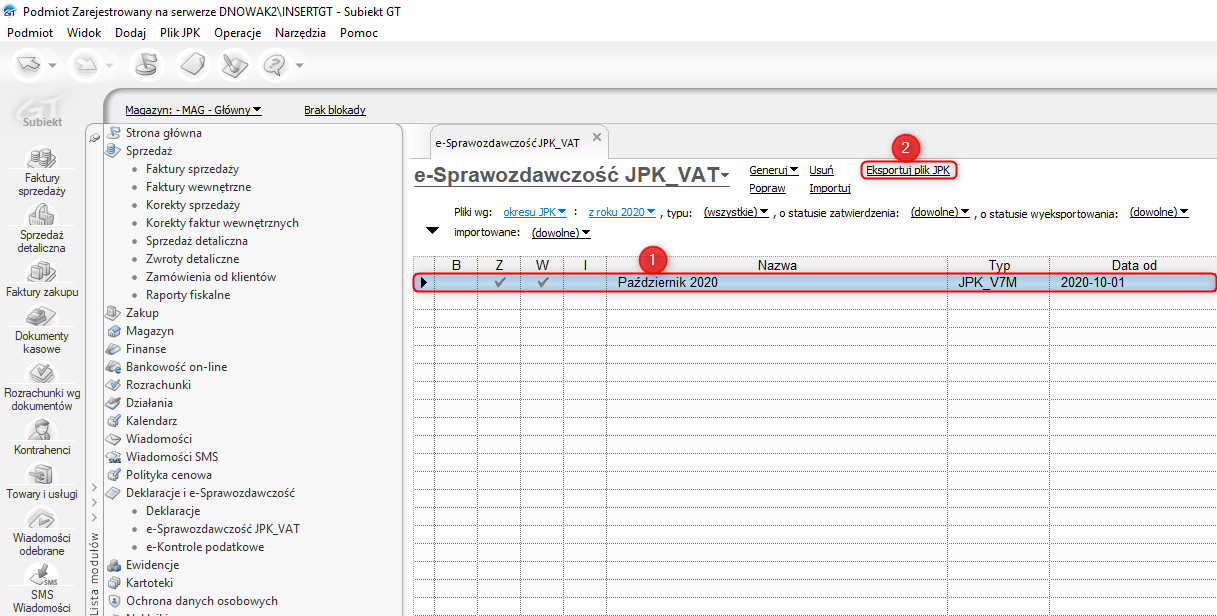This screenshot has height=616, width=1217.
Task: Open the Operacje menu
Action: [238, 32]
